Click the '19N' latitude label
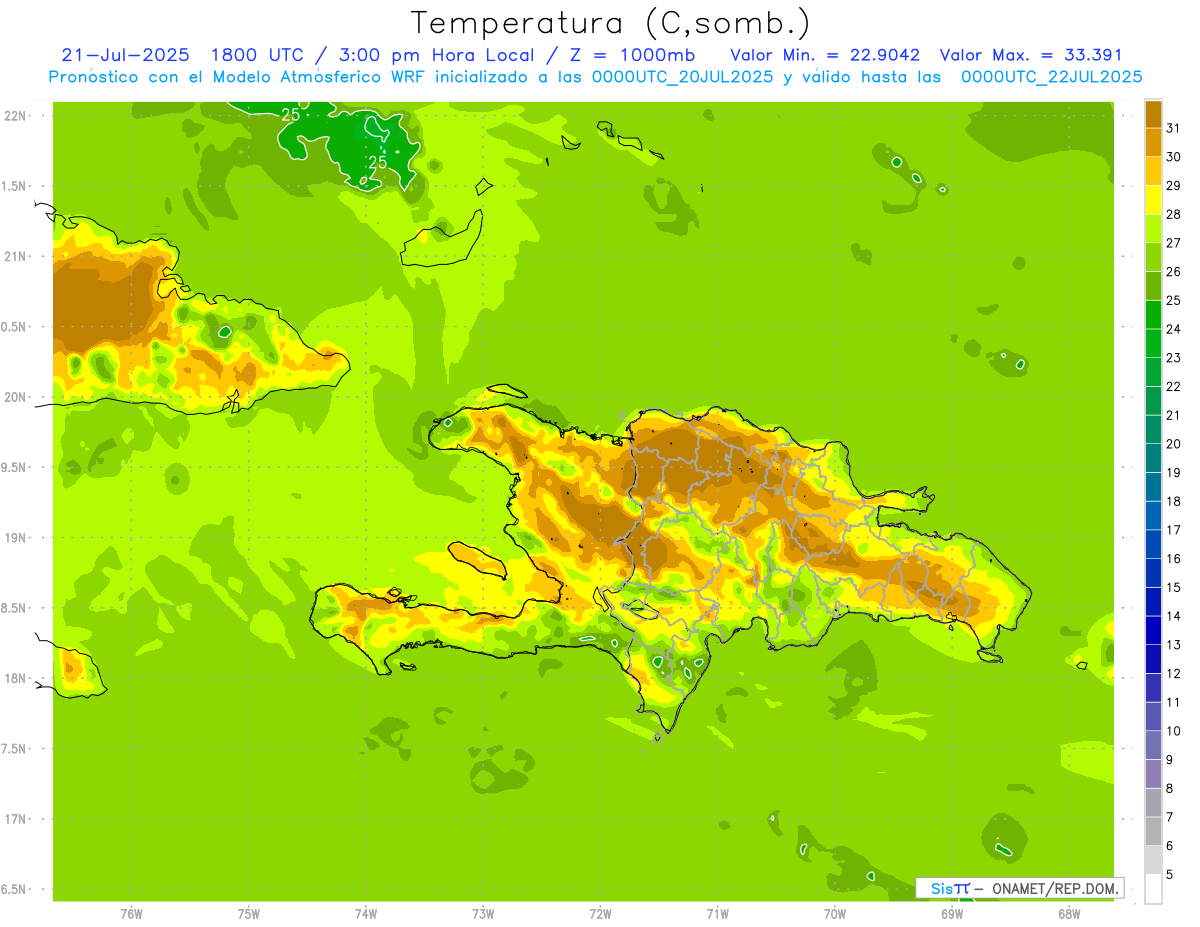This screenshot has height=927, width=1200. point(15,538)
